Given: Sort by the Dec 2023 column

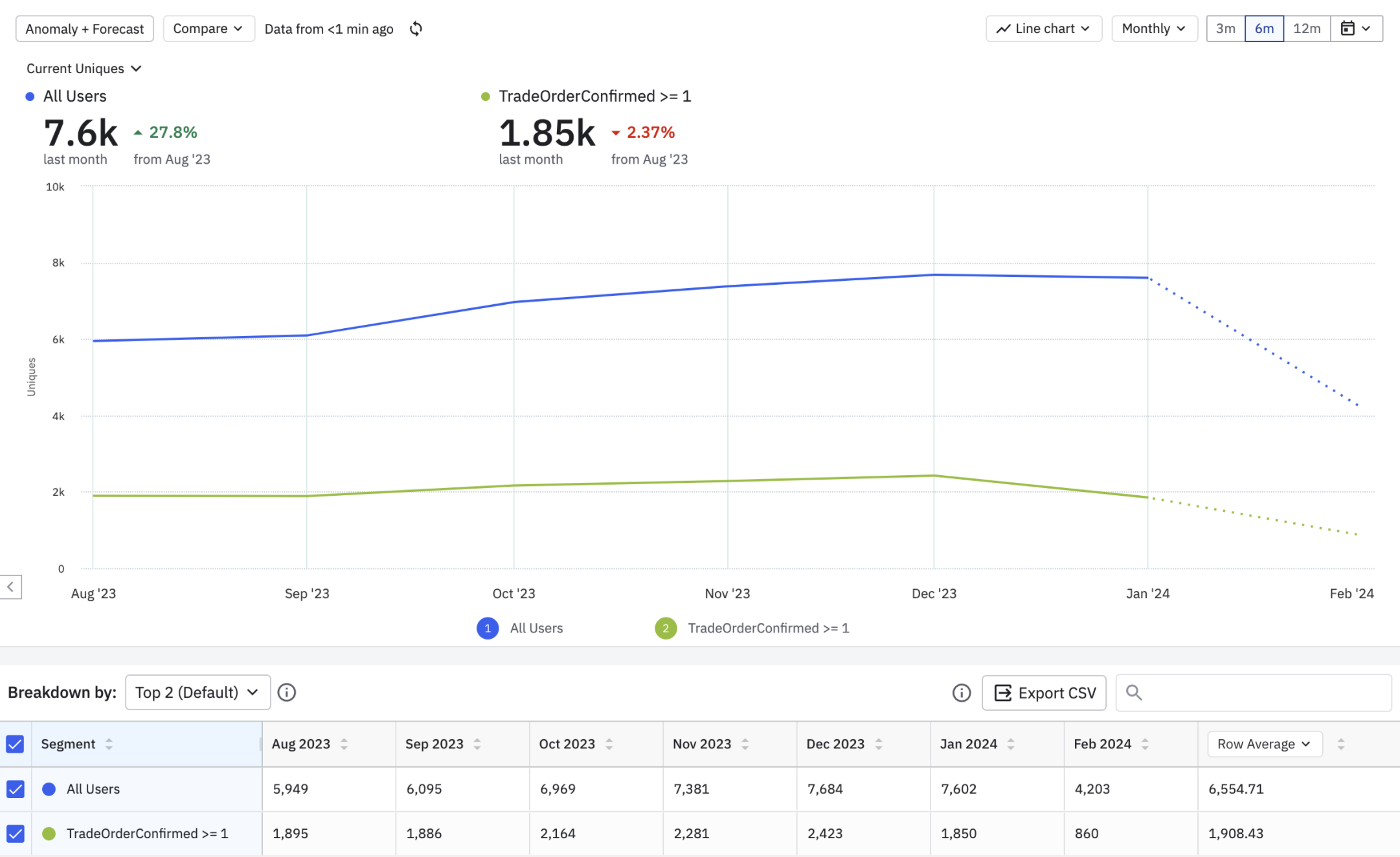Looking at the screenshot, I should [x=879, y=744].
